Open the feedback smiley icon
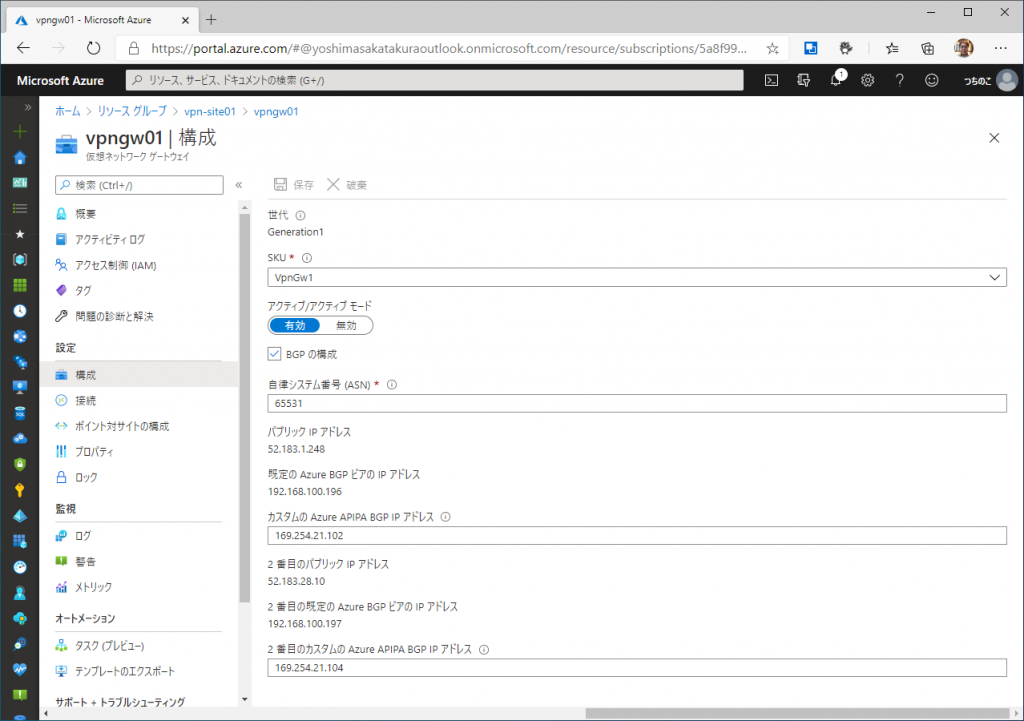Image resolution: width=1024 pixels, height=721 pixels. click(931, 80)
